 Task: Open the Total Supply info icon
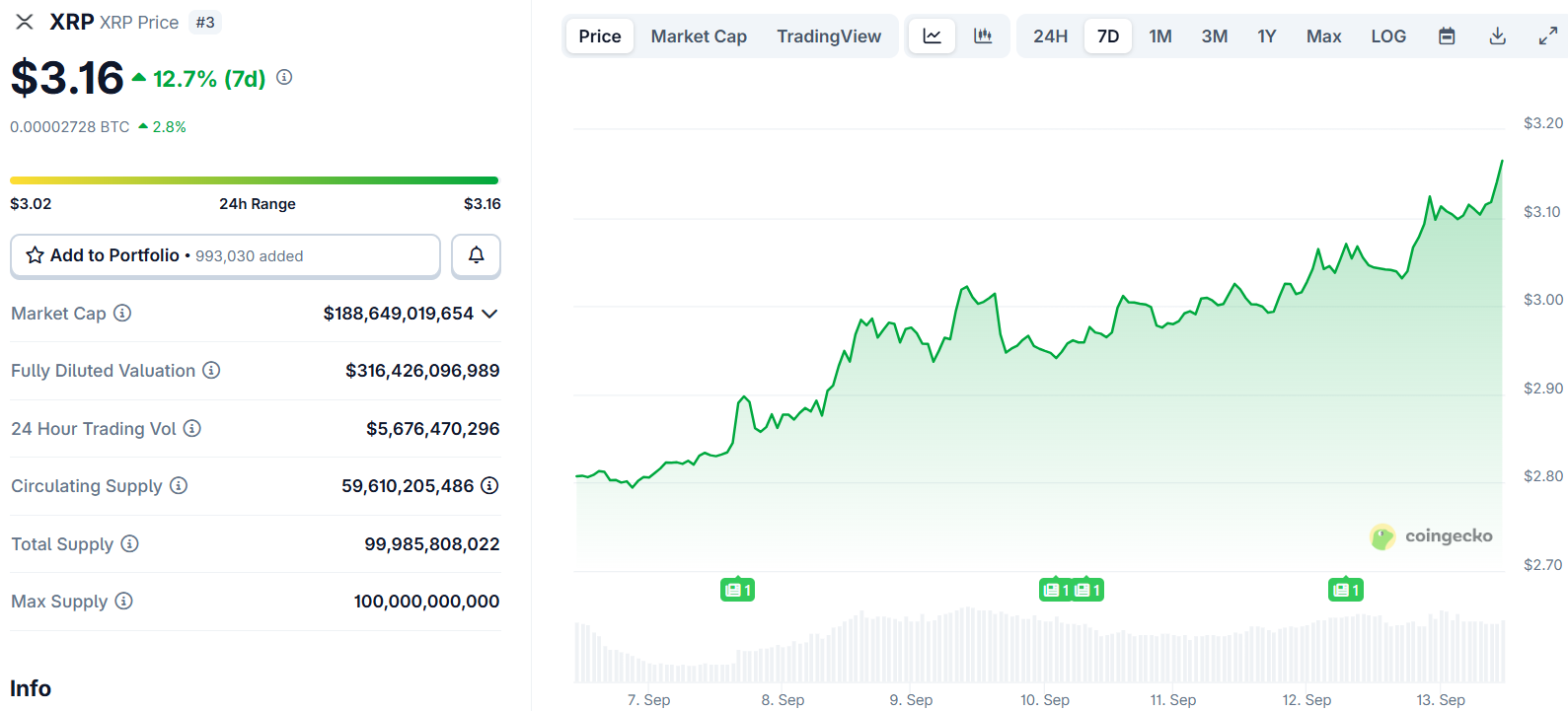point(129,543)
